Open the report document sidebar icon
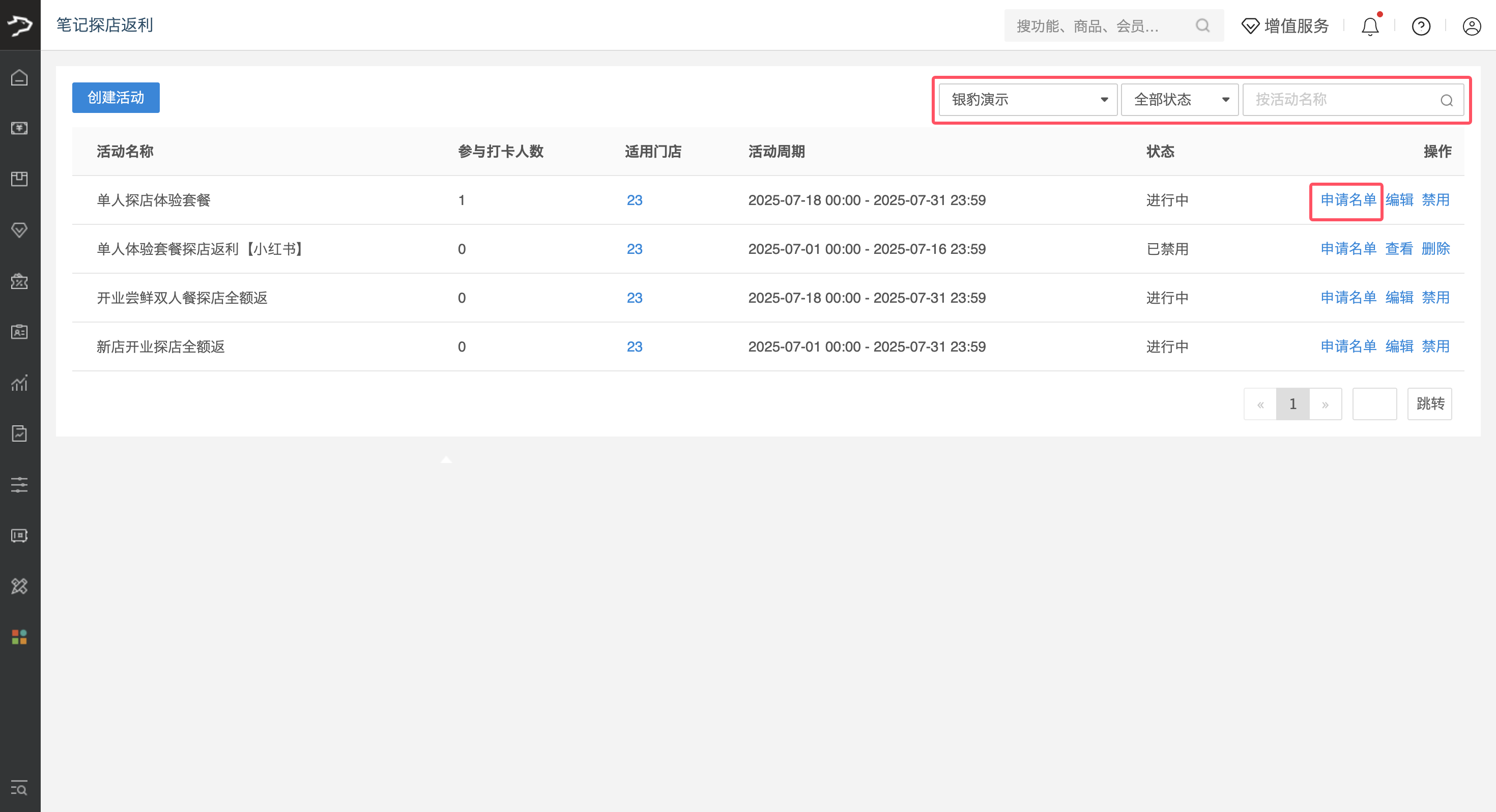 point(20,433)
